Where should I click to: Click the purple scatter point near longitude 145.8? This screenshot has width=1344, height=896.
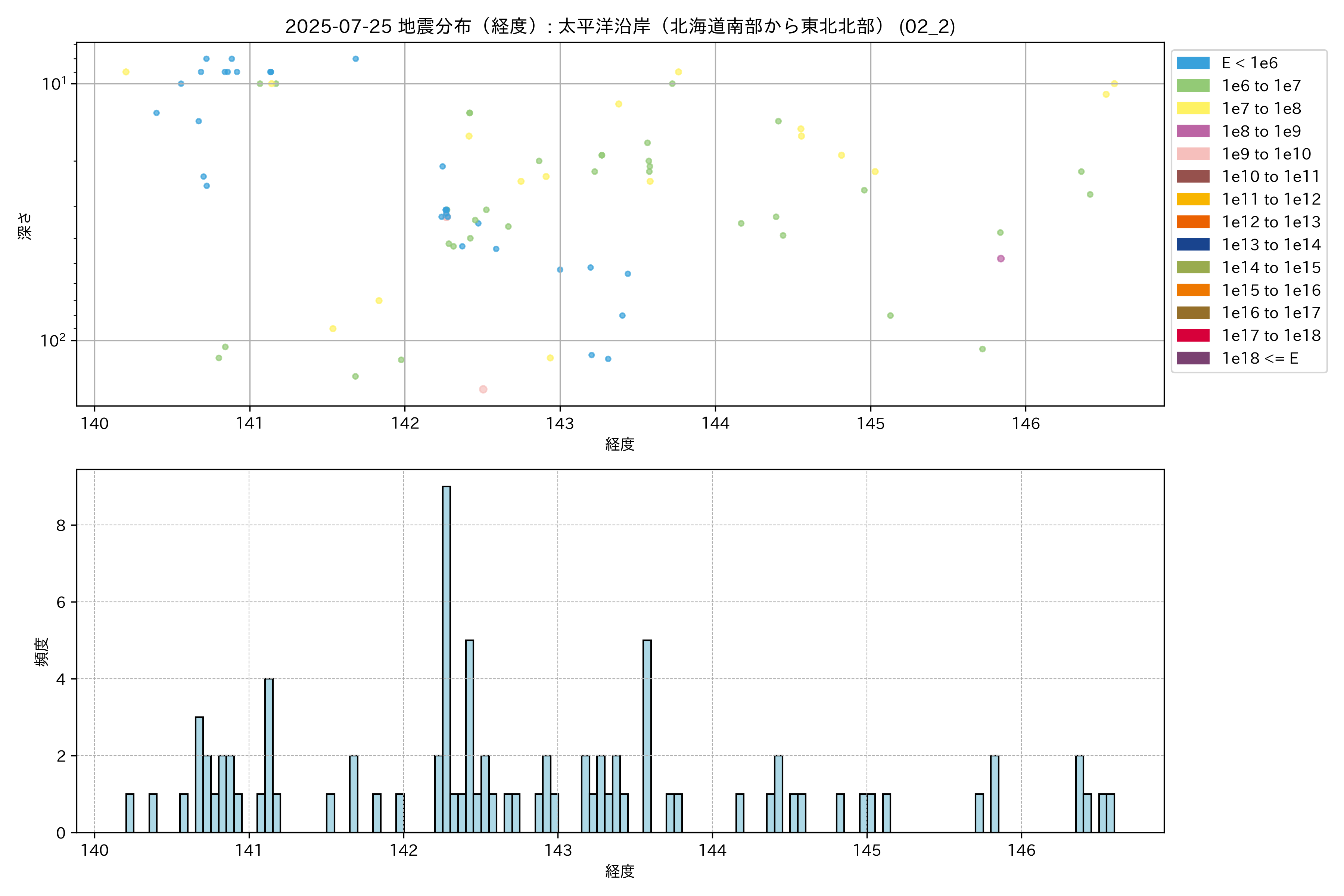point(1001,259)
